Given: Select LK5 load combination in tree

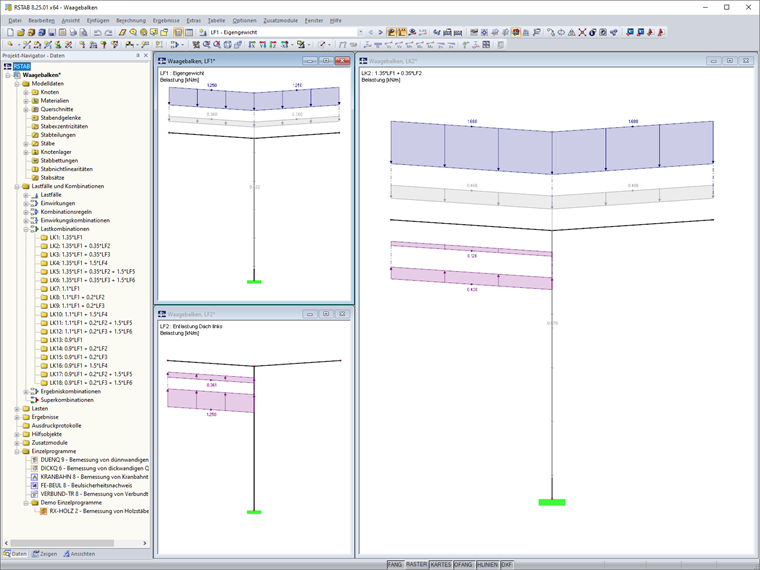Looking at the screenshot, I should pyautogui.click(x=92, y=271).
